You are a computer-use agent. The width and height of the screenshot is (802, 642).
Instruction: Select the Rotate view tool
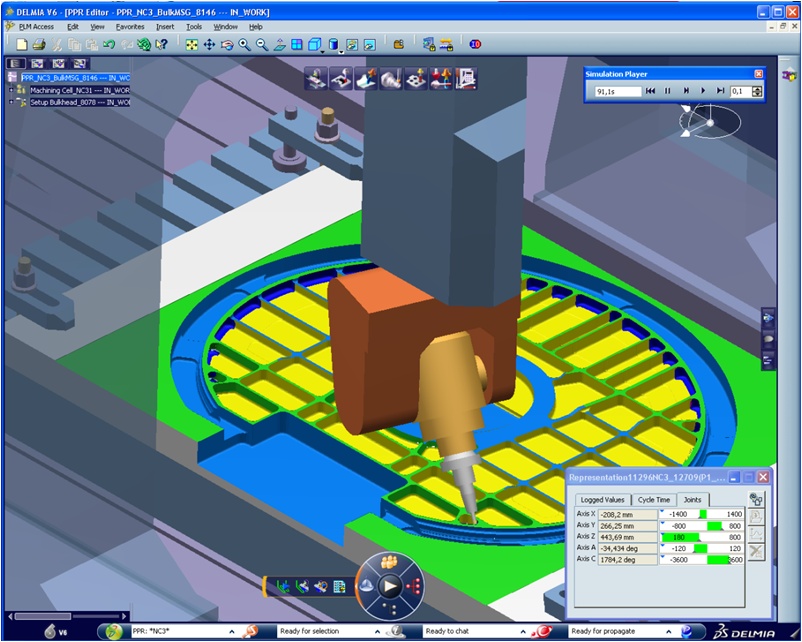227,45
